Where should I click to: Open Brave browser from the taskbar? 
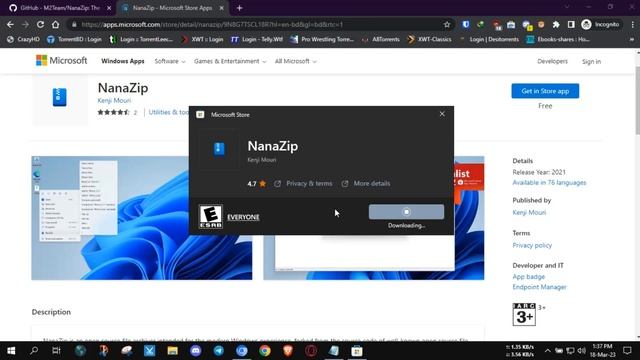pos(288,351)
